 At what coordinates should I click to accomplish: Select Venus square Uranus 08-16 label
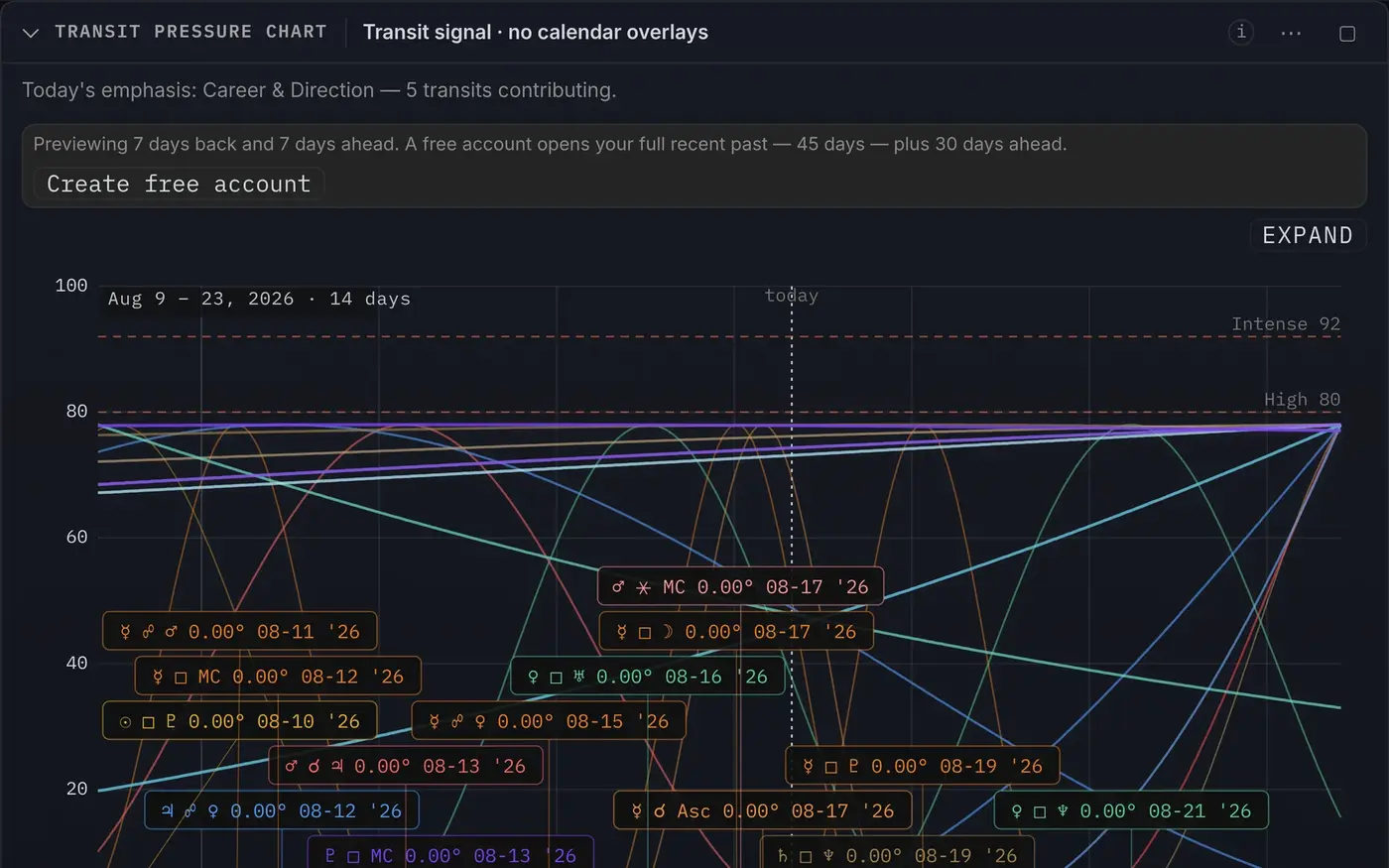coord(648,676)
